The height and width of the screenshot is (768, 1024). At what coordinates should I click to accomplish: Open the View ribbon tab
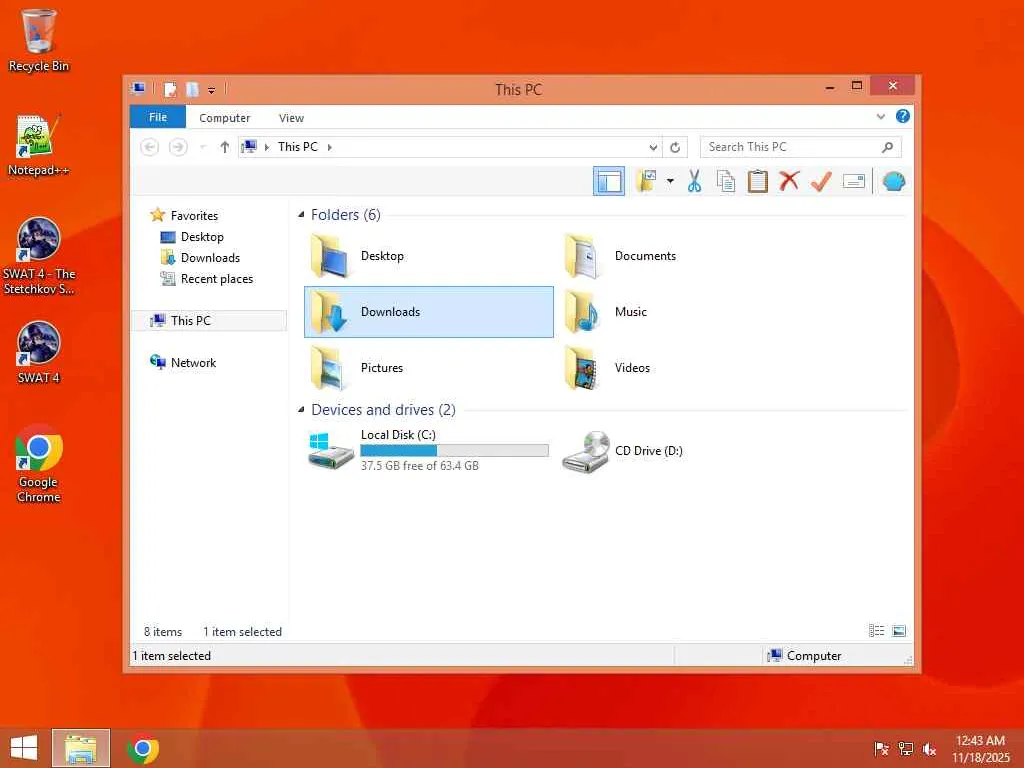[291, 118]
